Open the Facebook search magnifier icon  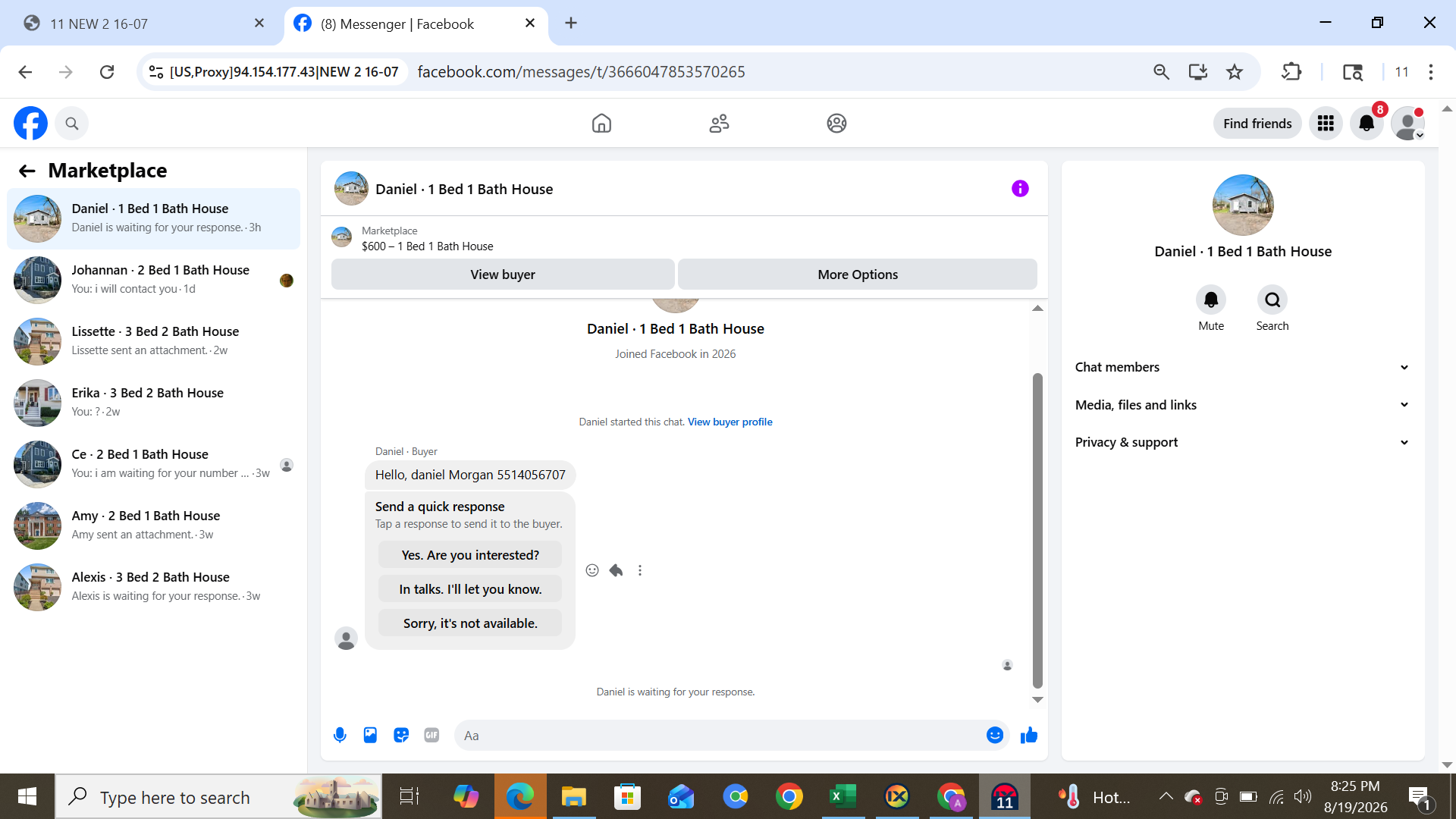tap(72, 124)
